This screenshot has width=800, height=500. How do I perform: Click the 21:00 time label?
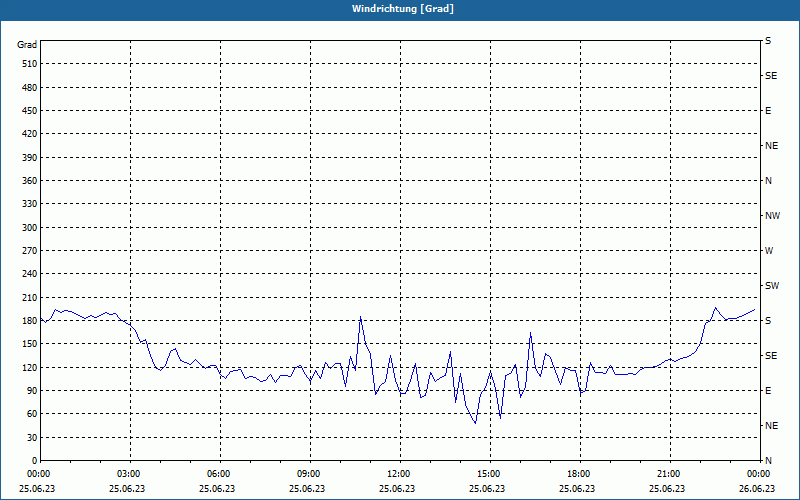point(670,474)
